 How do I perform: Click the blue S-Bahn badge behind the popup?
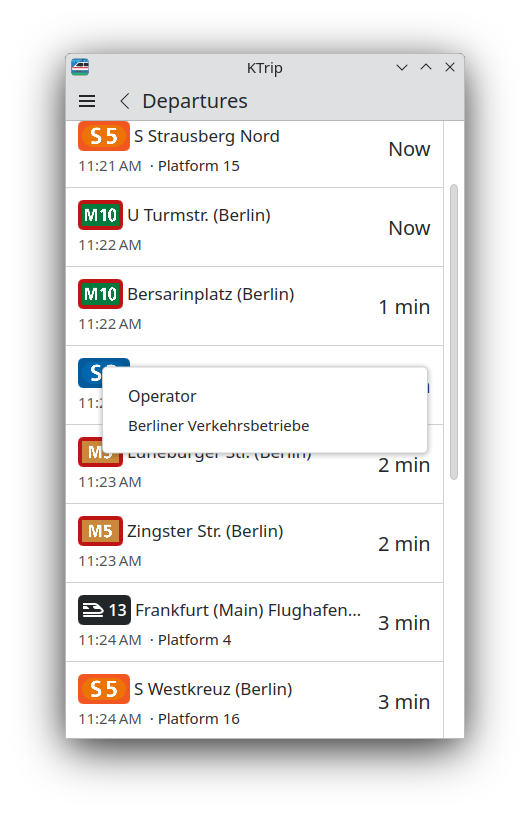point(90,373)
